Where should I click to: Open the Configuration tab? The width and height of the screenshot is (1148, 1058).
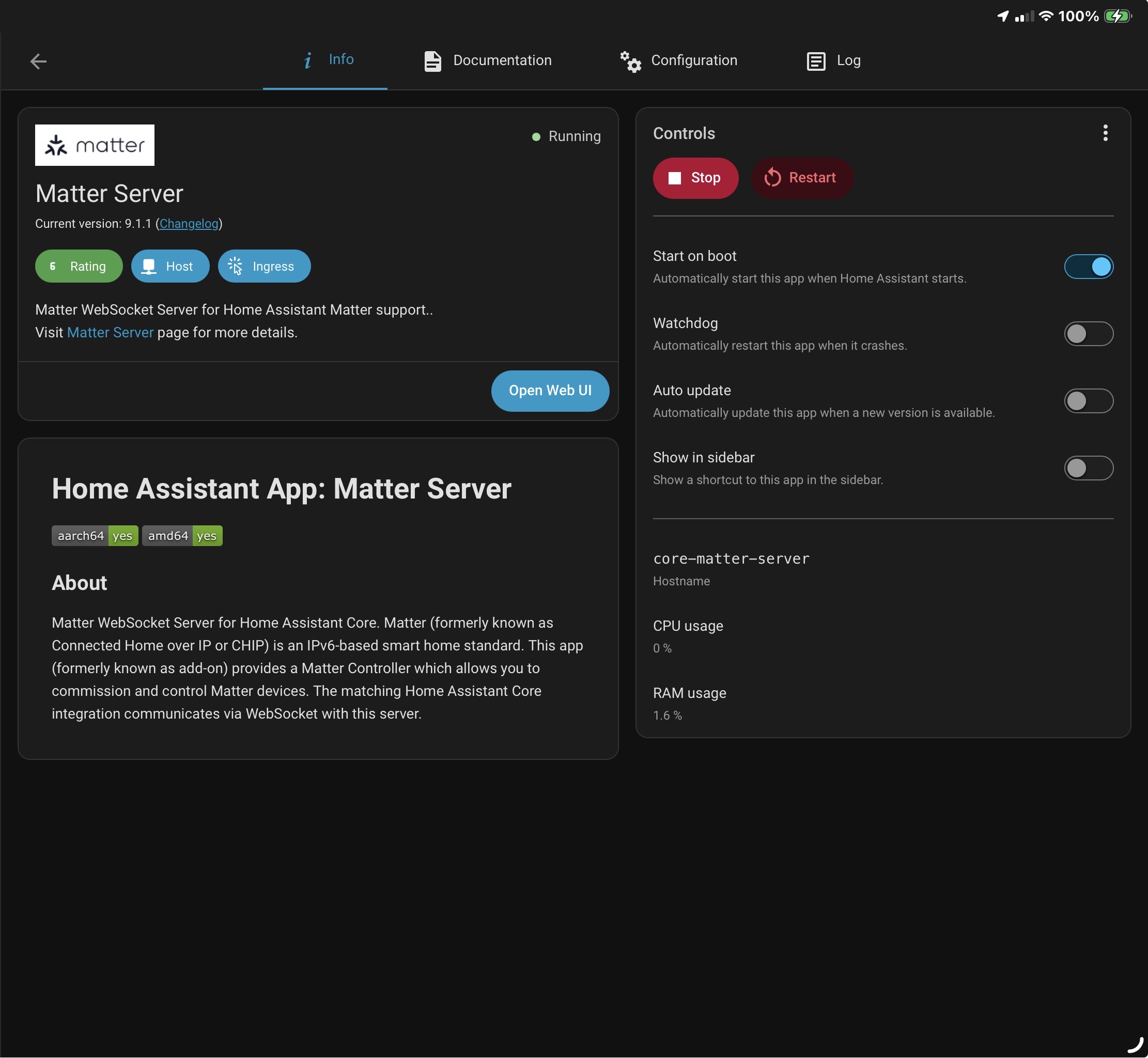[x=679, y=60]
